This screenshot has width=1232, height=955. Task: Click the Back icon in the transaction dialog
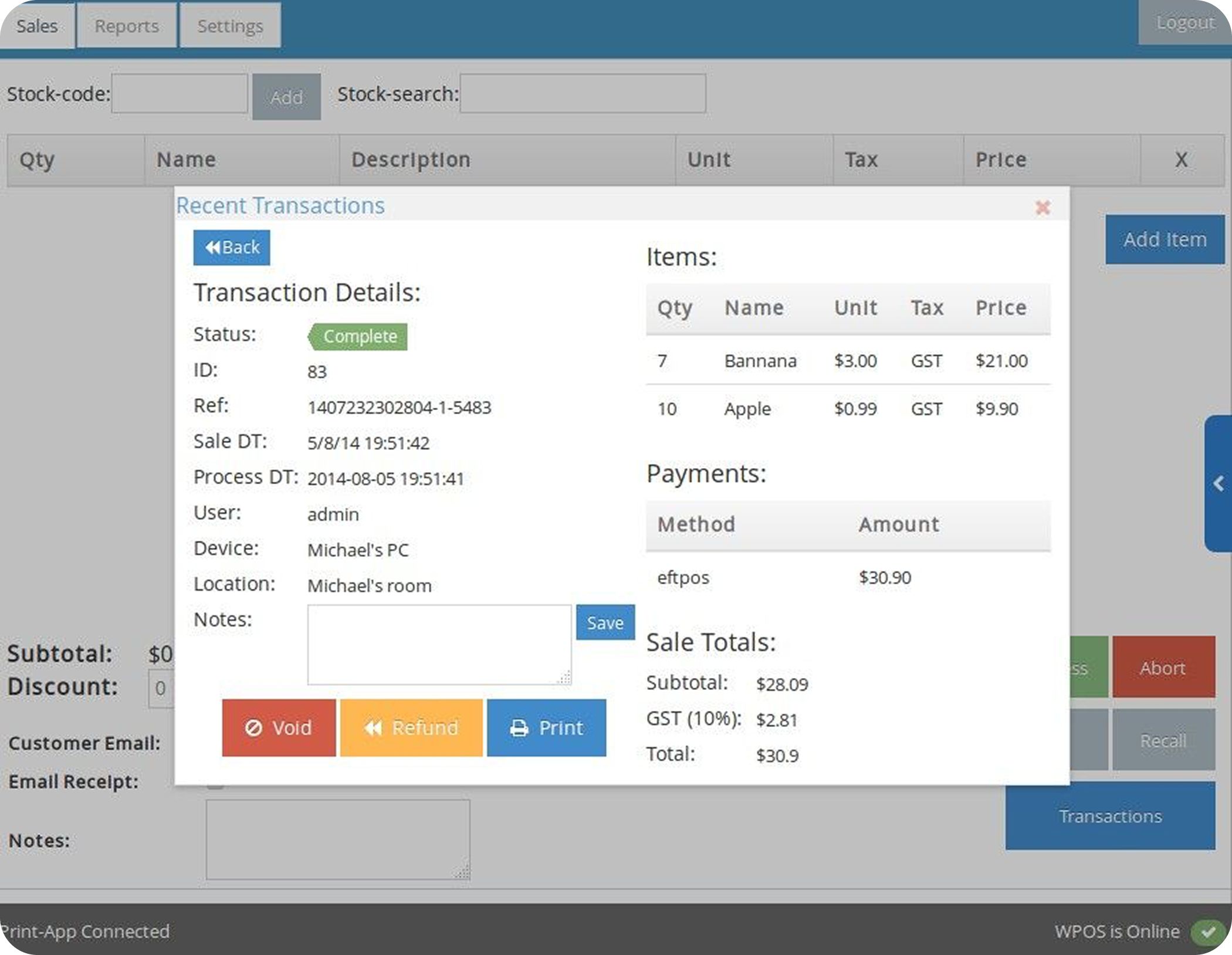[215, 247]
